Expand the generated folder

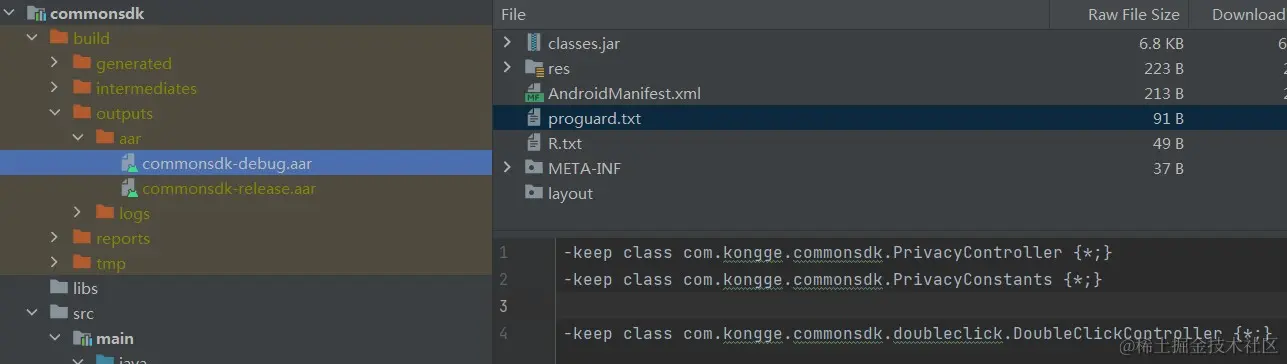pyautogui.click(x=56, y=64)
